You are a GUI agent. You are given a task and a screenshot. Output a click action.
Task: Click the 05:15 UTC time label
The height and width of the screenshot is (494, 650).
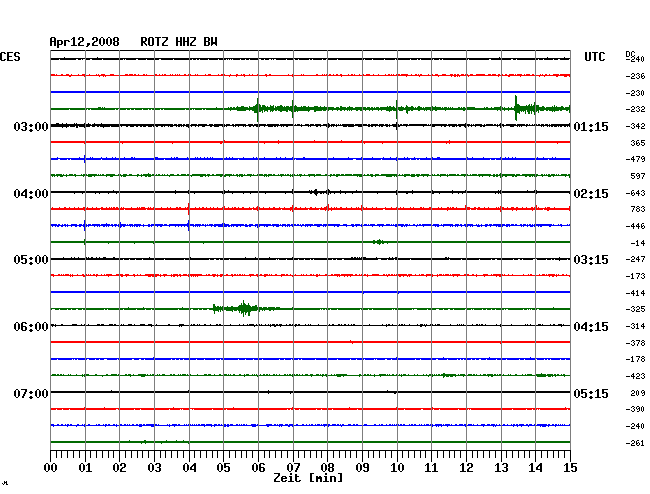tap(591, 393)
